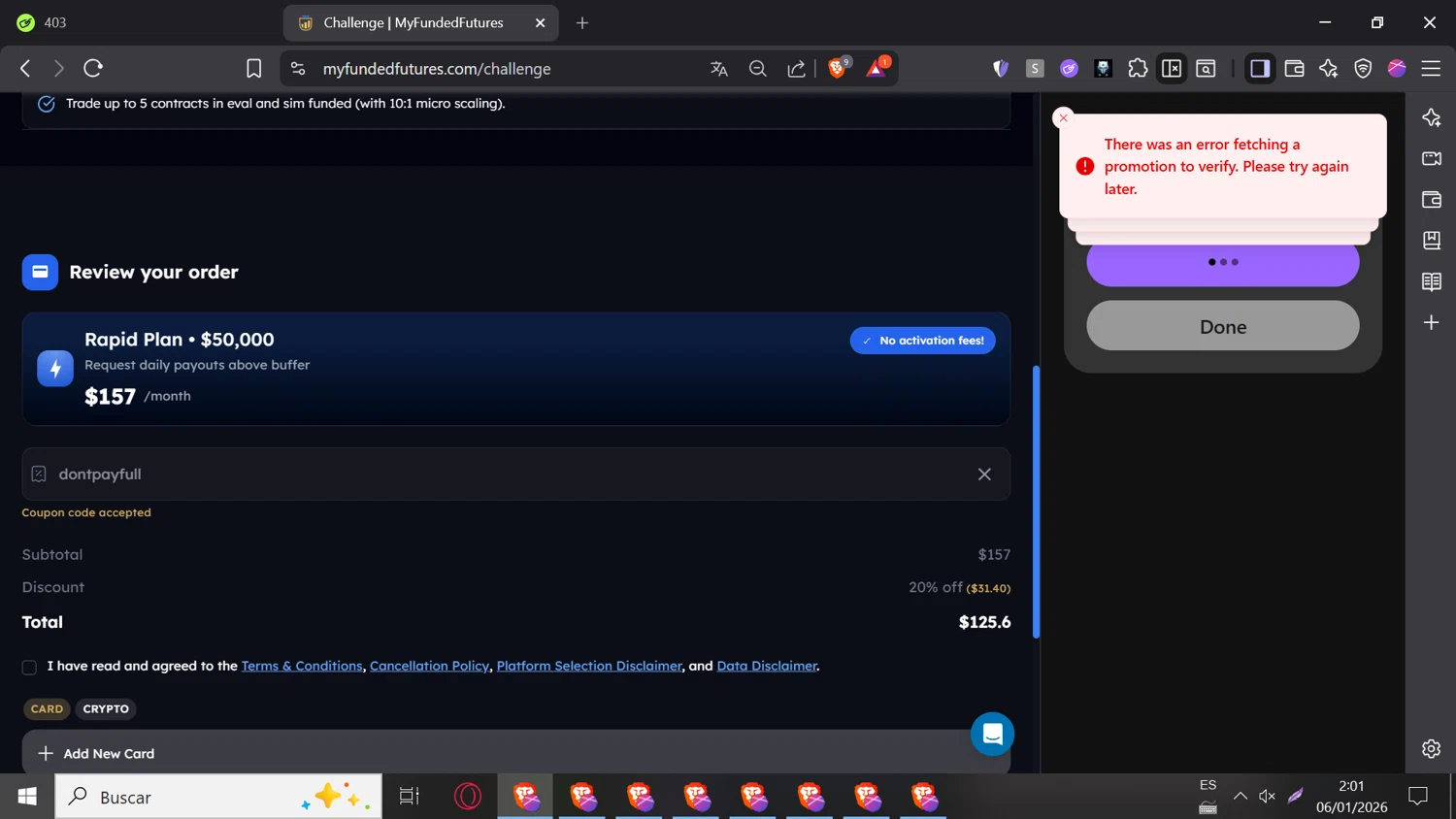
Task: Open wallet icon in sidebar
Action: (x=1431, y=199)
